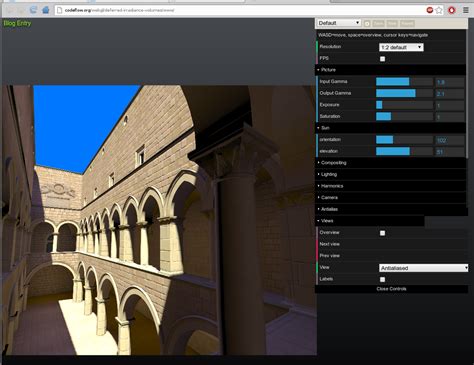The width and height of the screenshot is (474, 365).
Task: Reload the page with the browser refresh icon
Action: (33, 10)
